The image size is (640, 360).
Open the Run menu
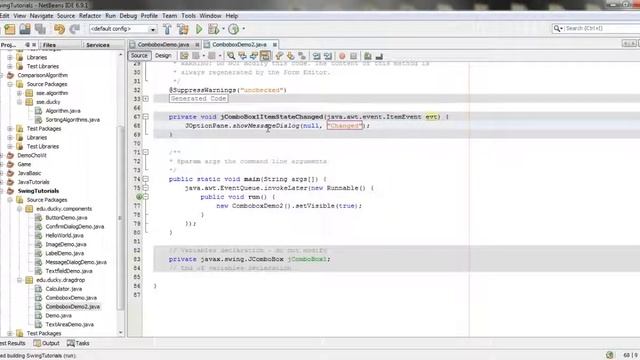click(x=111, y=16)
